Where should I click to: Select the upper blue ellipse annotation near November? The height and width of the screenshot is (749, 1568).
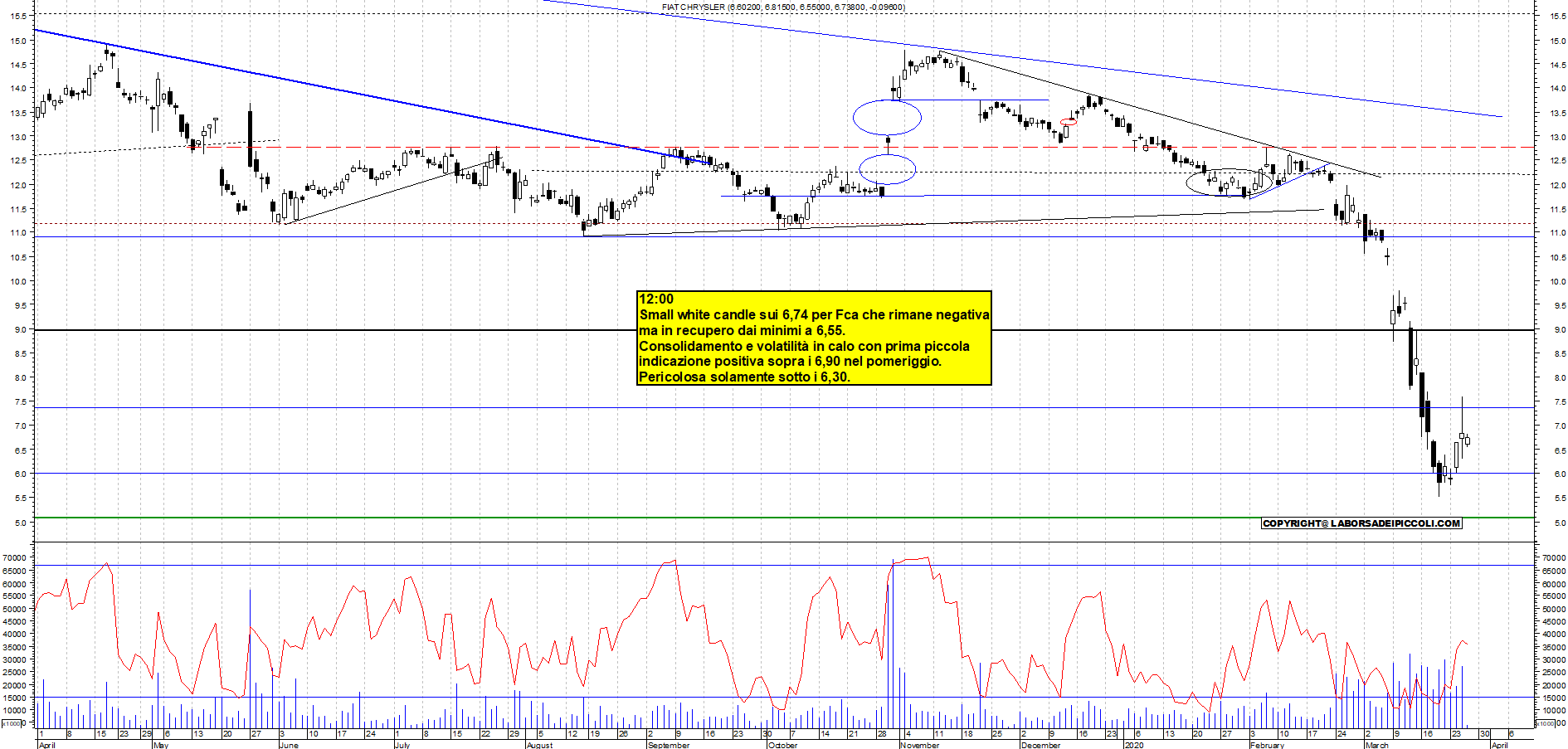pyautogui.click(x=887, y=118)
